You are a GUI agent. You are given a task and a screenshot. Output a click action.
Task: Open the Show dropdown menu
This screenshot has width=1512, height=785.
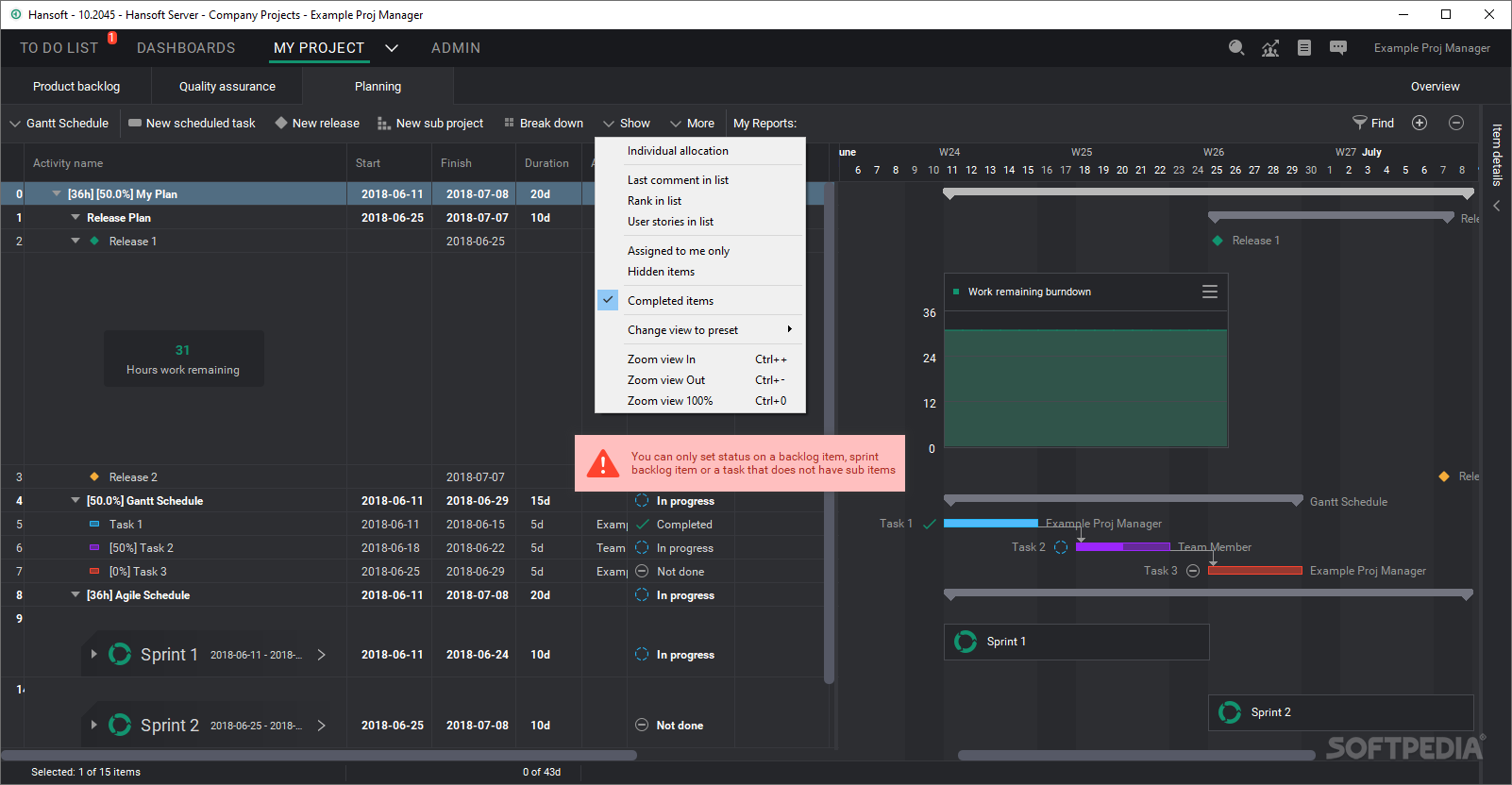[x=627, y=124]
